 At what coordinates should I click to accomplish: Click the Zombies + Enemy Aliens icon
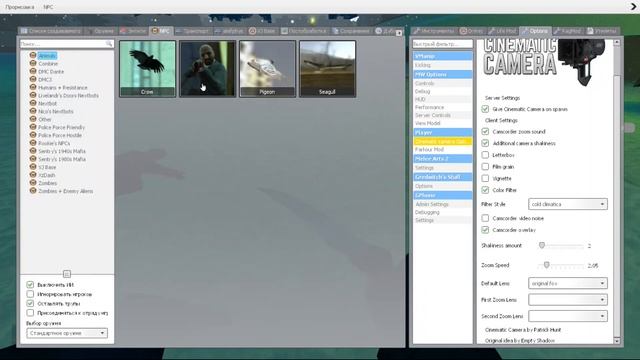point(33,191)
